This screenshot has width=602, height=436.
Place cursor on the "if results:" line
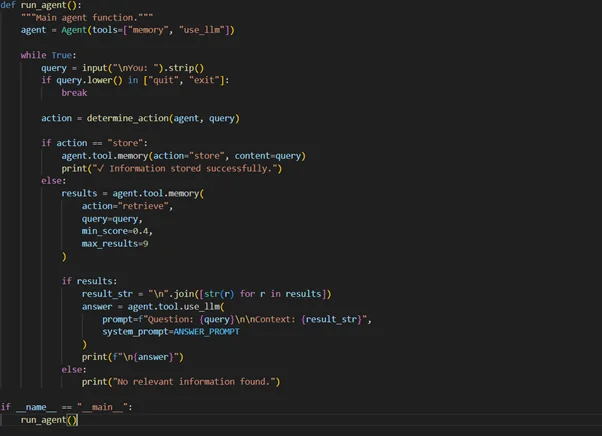(x=89, y=281)
